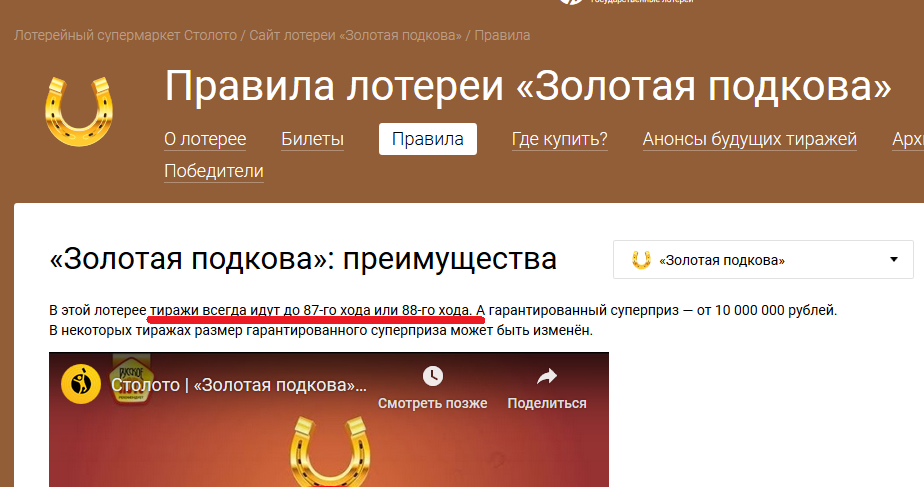Open the partially visible archive menu item
This screenshot has height=487, width=924.
[907, 139]
